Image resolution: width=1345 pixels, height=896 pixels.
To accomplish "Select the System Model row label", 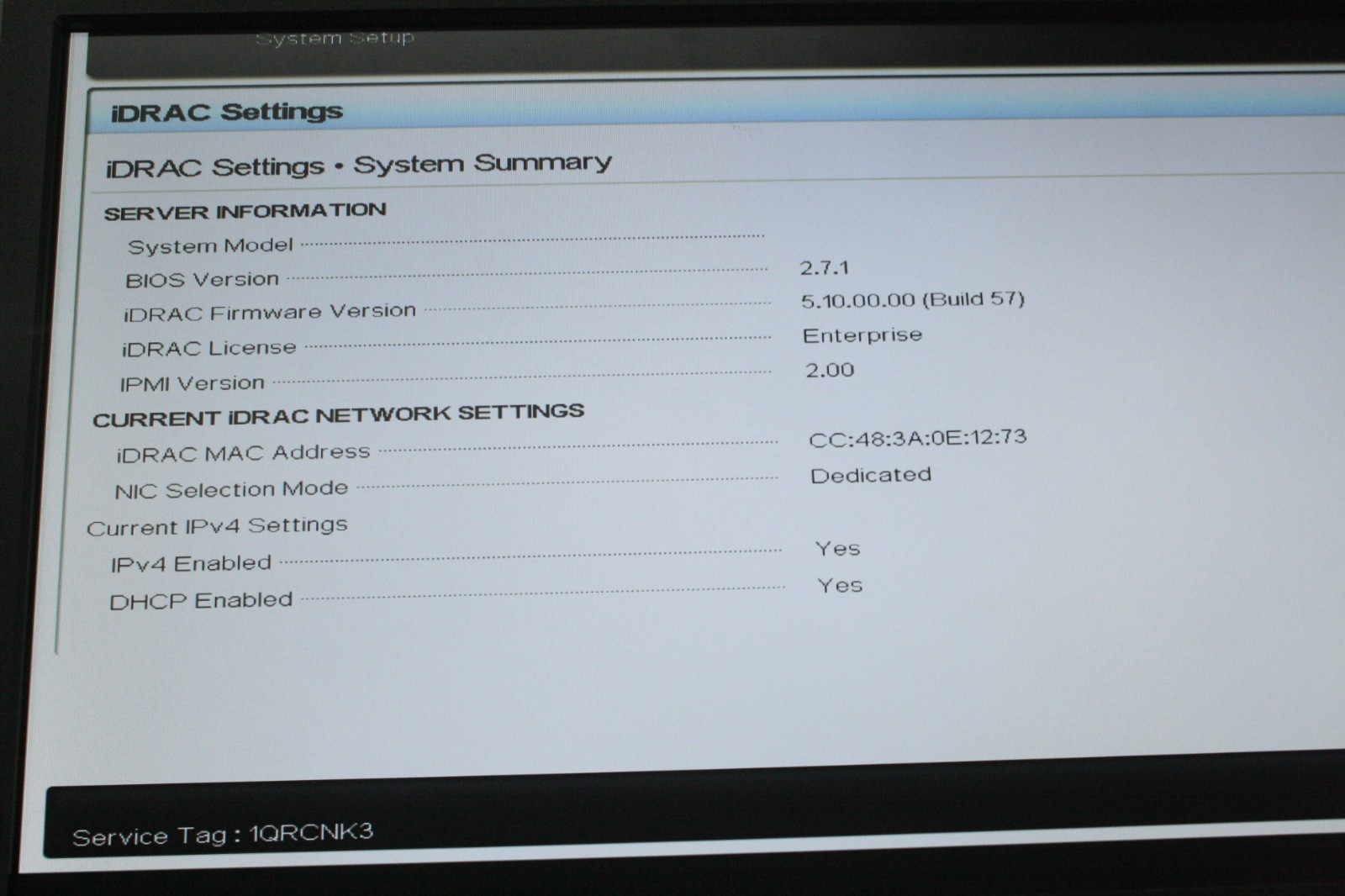I will pos(210,245).
